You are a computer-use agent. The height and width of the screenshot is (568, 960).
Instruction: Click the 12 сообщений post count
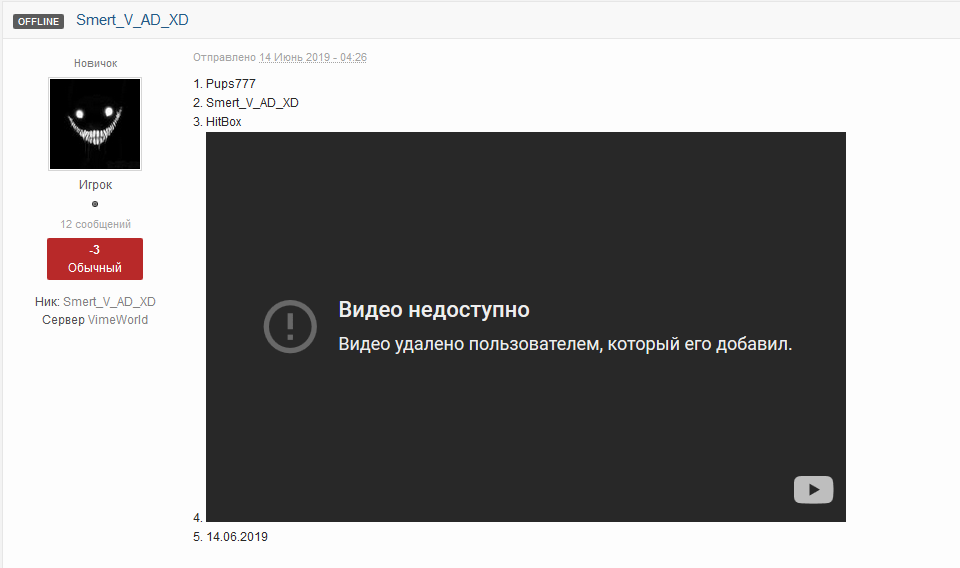[x=96, y=224]
